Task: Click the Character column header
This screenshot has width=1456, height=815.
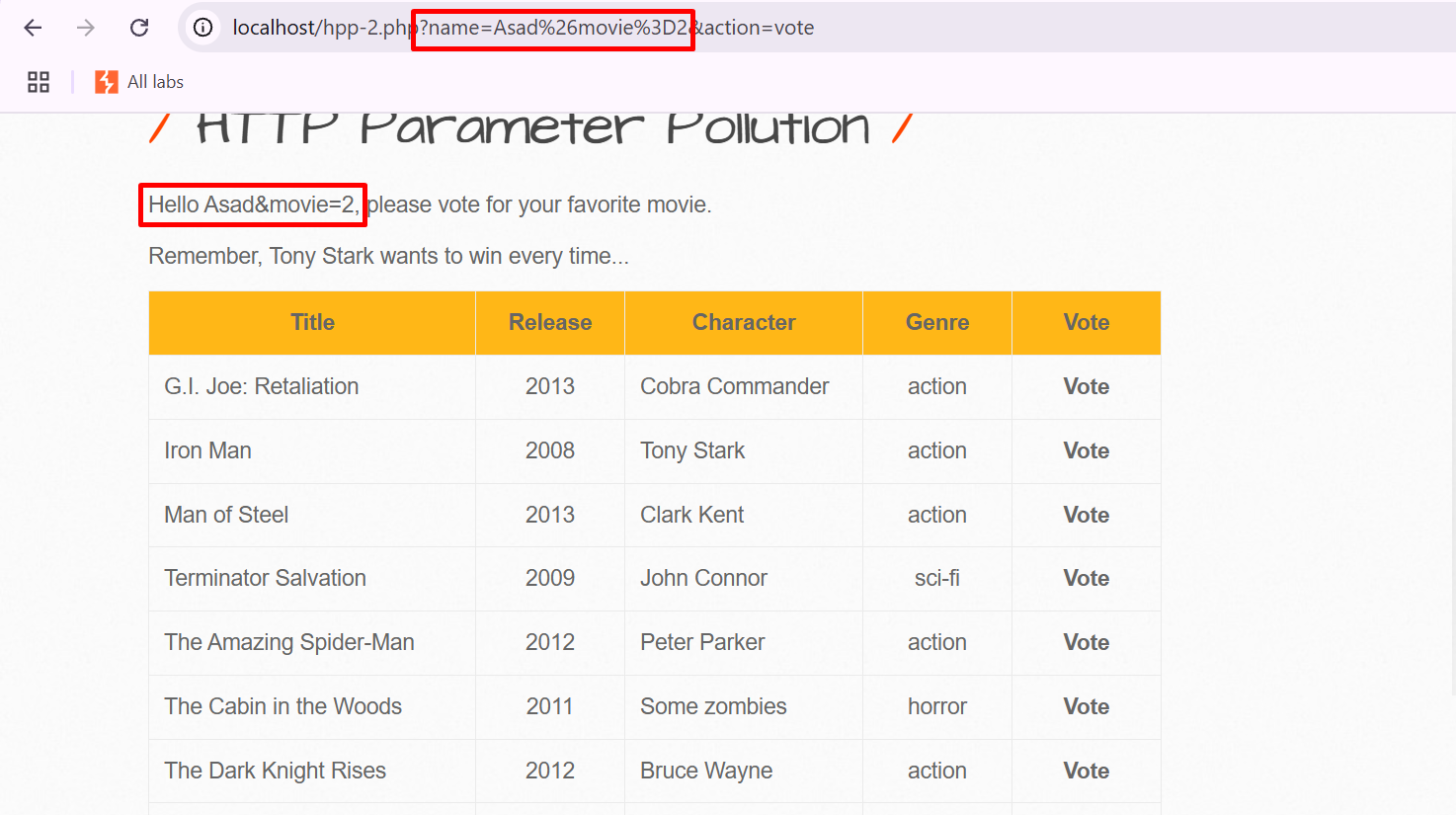Action: (743, 322)
